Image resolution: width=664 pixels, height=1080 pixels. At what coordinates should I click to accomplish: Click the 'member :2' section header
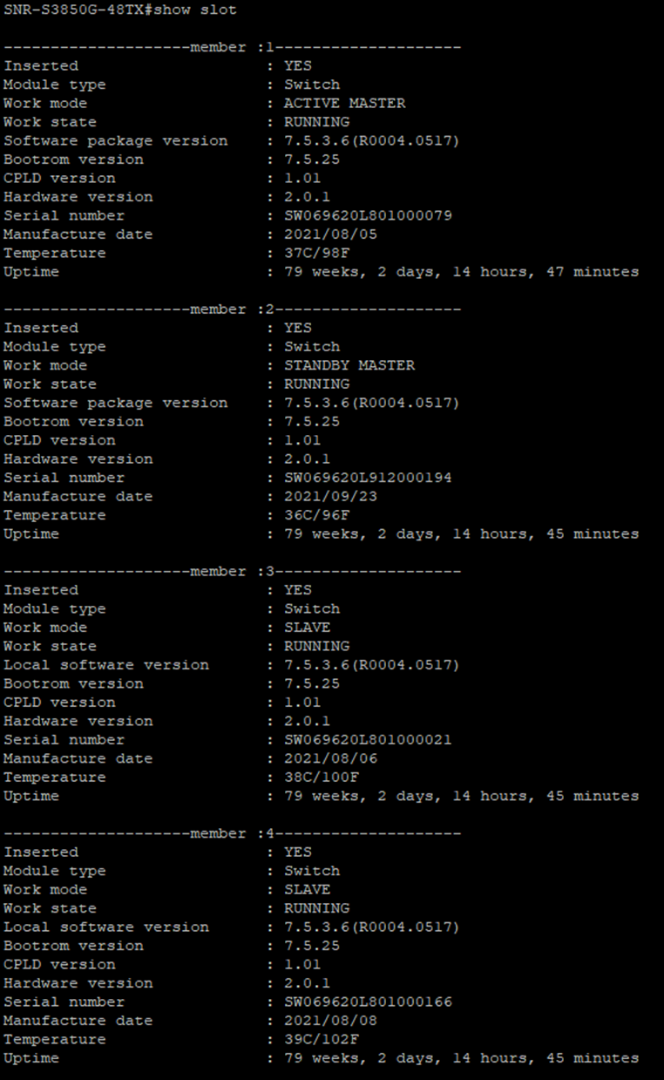pos(231,309)
